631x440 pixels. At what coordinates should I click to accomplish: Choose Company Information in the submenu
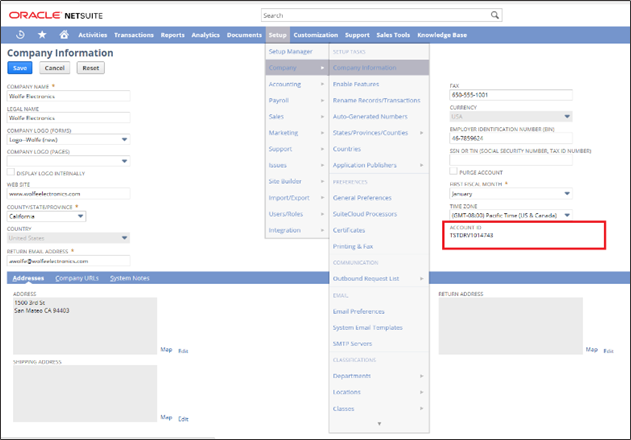379,68
